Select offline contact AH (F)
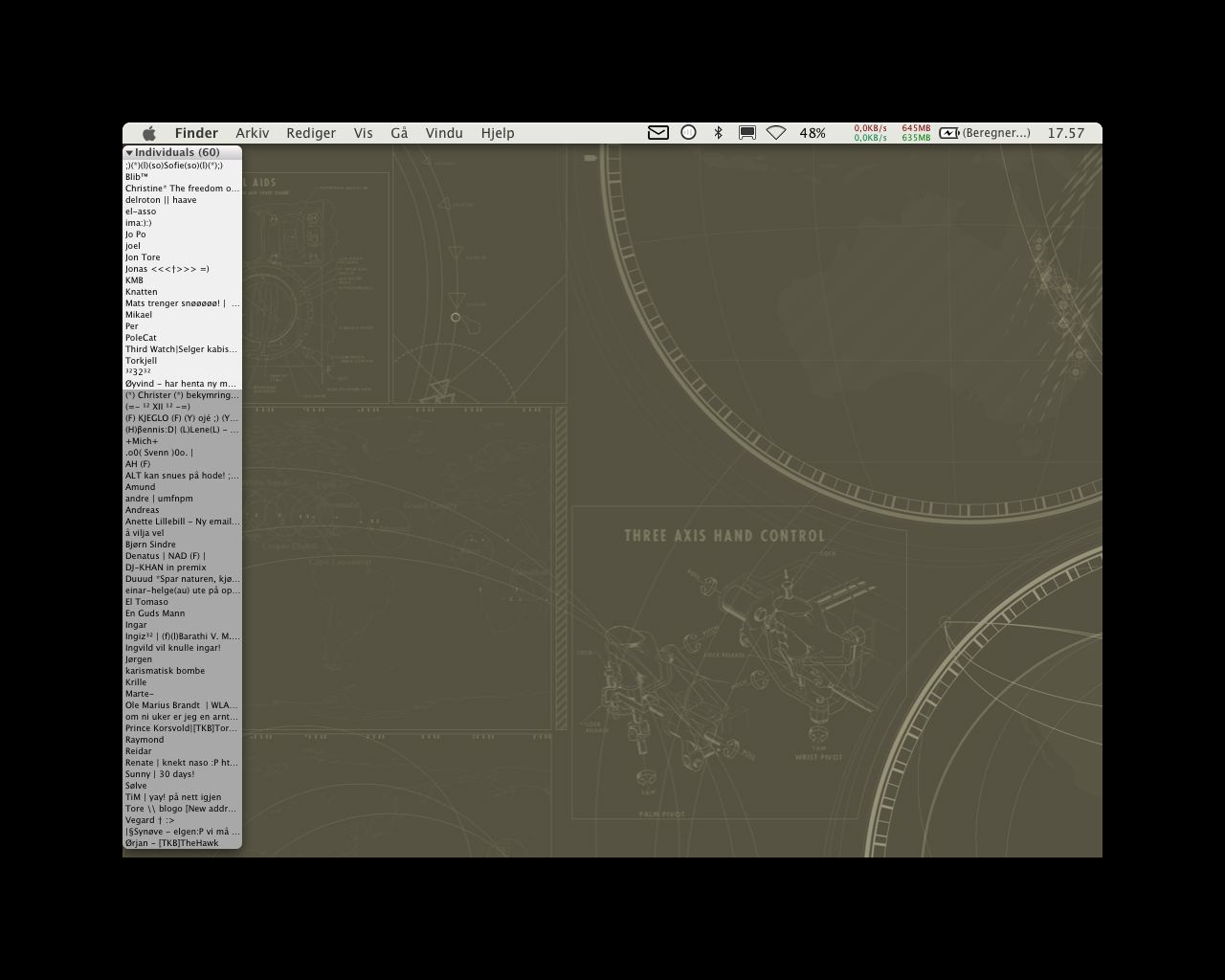Image resolution: width=1225 pixels, height=980 pixels. (182, 464)
